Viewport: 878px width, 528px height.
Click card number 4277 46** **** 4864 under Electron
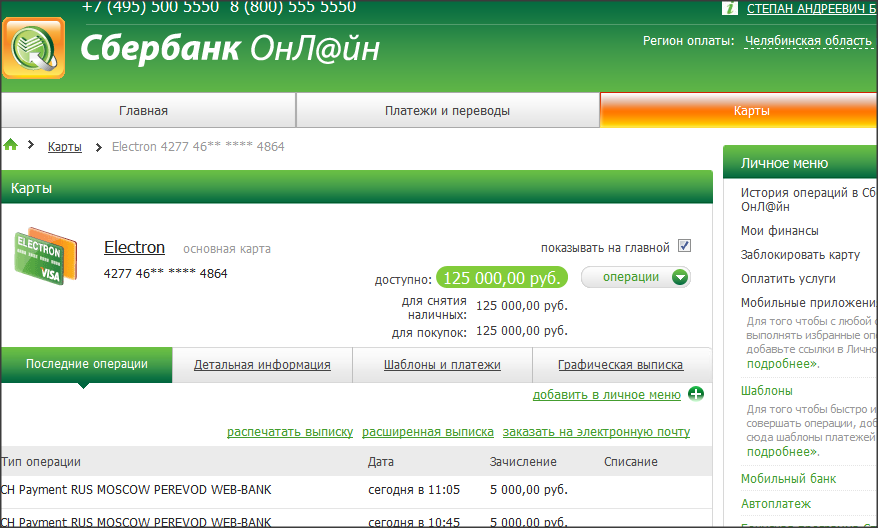(x=166, y=274)
